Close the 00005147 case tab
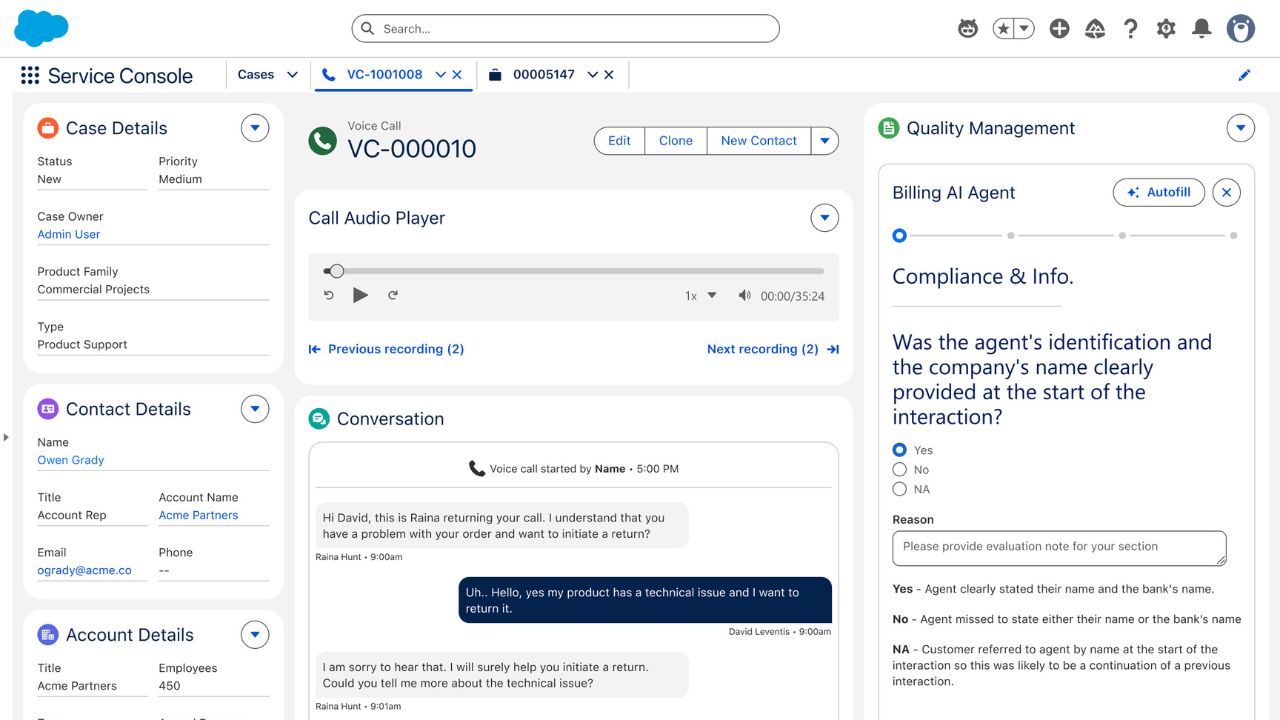The image size is (1280, 720). pos(609,75)
